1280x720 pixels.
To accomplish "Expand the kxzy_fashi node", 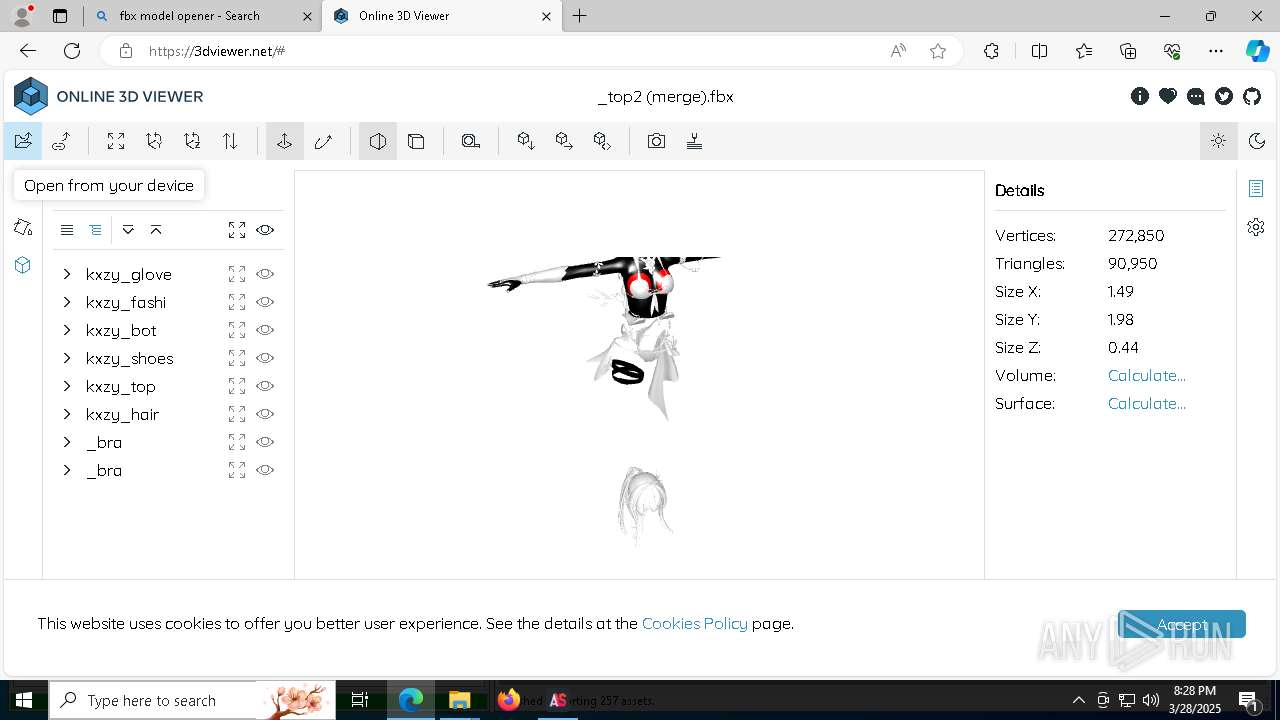I will (67, 302).
